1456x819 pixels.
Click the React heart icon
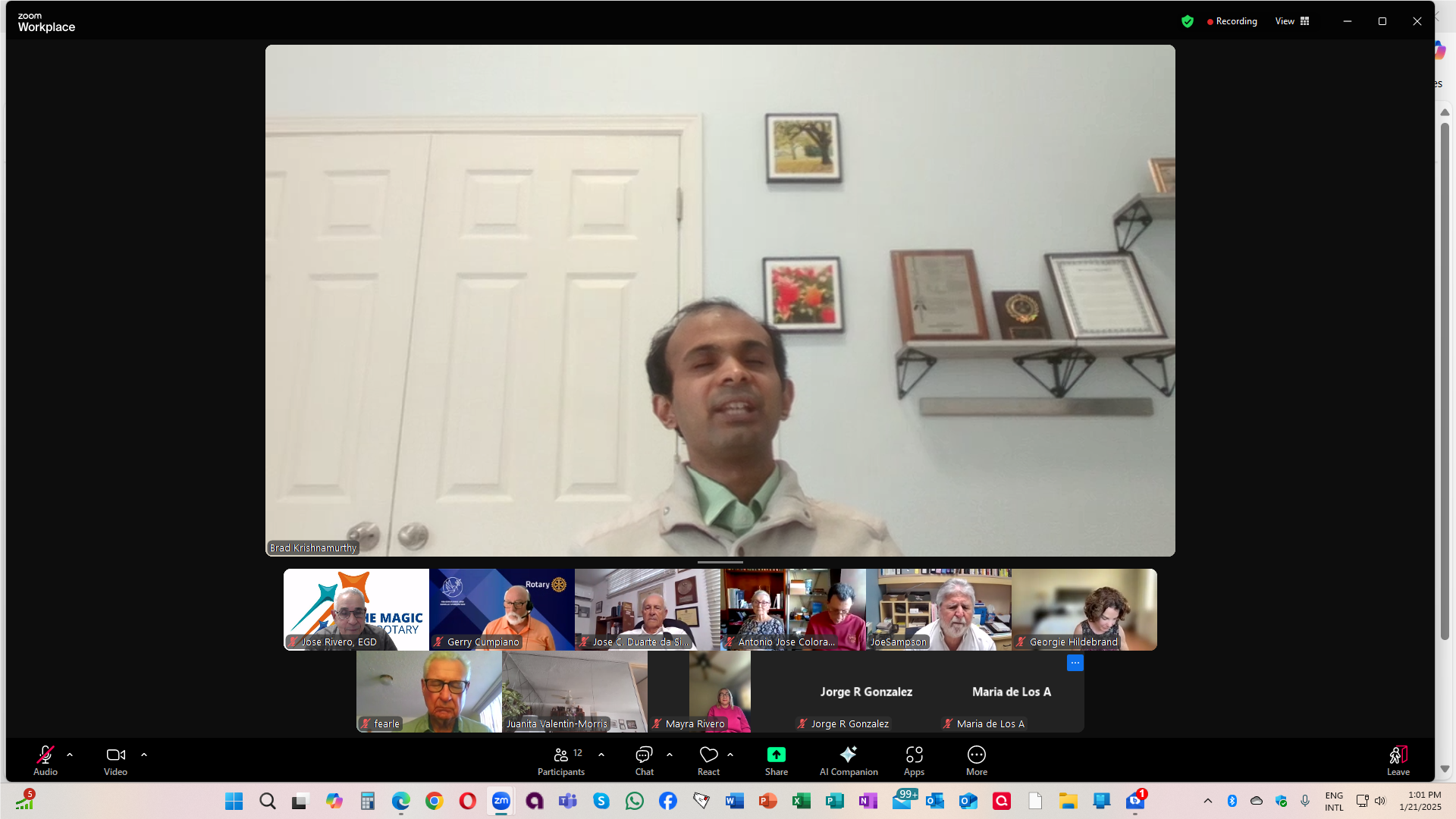point(708,760)
